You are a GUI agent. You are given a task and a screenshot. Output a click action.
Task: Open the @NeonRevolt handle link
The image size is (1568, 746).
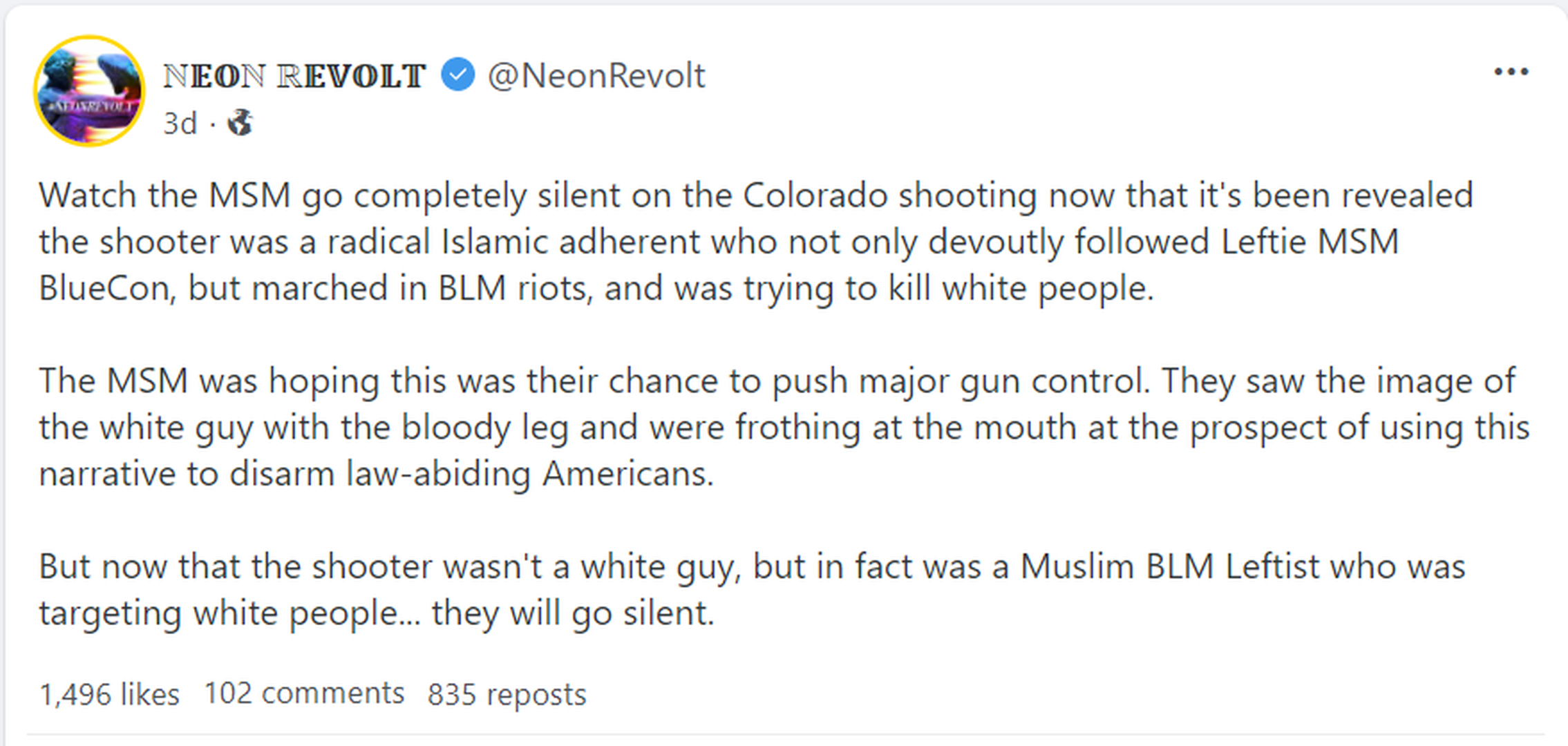click(x=596, y=75)
